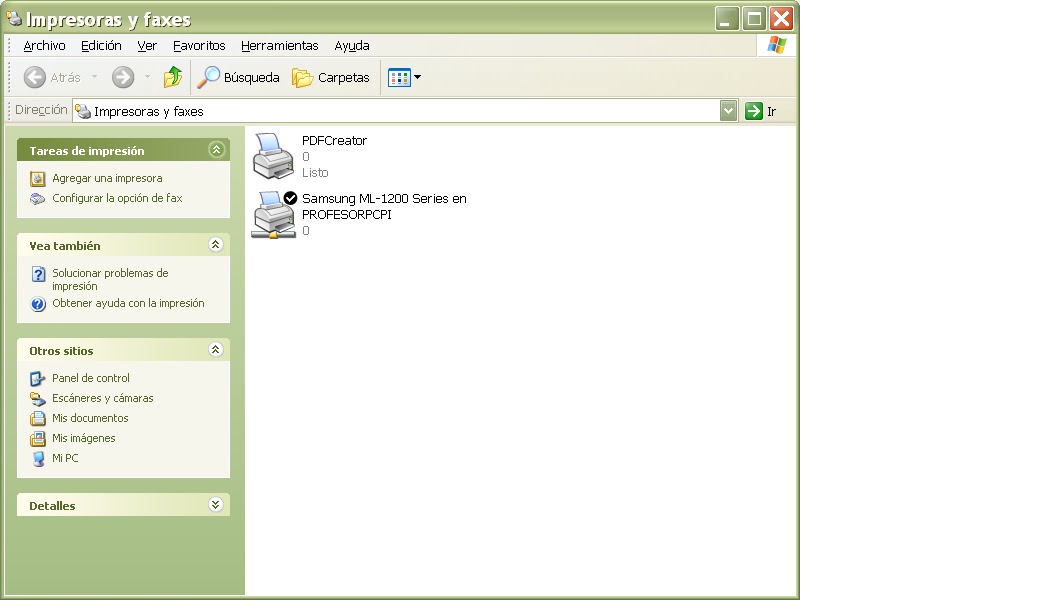Open the Ayuda menu
1044x613 pixels.
point(352,45)
